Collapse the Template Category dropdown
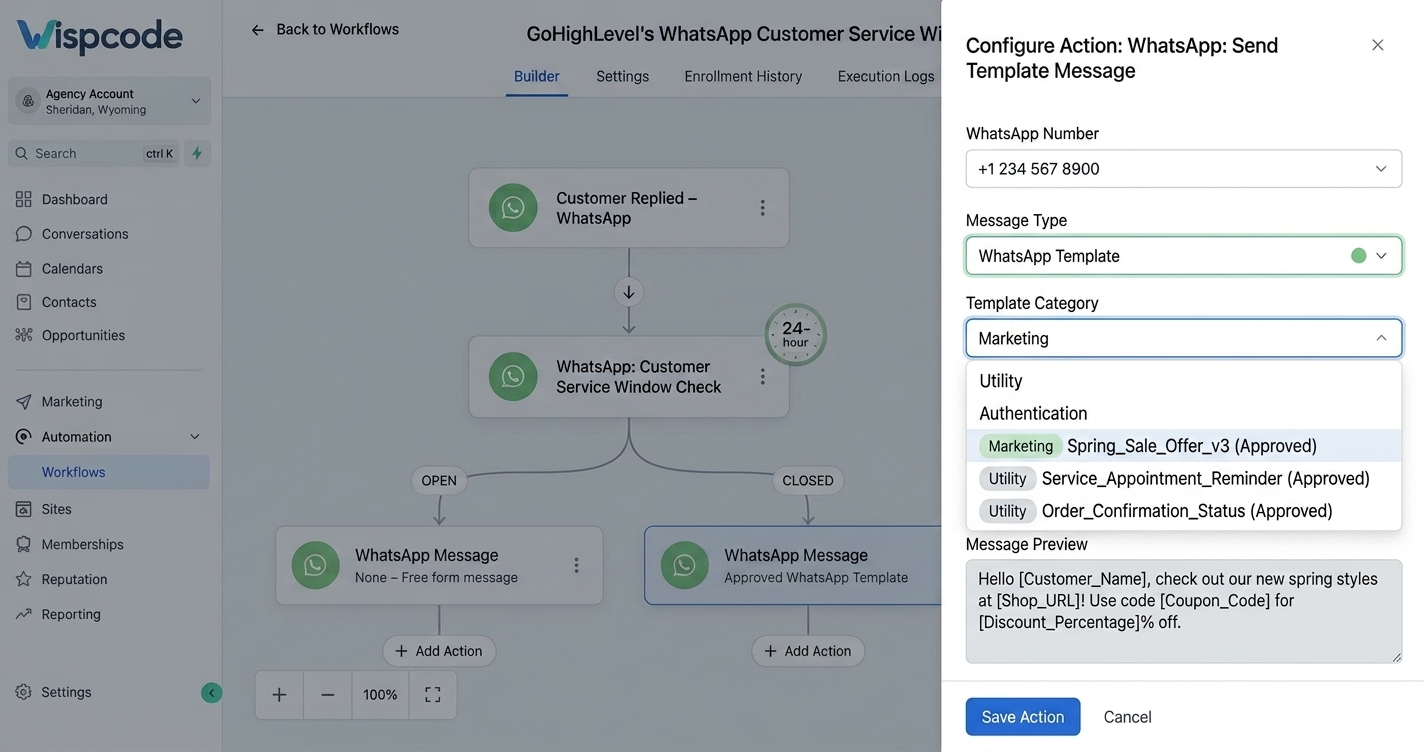 1184,338
